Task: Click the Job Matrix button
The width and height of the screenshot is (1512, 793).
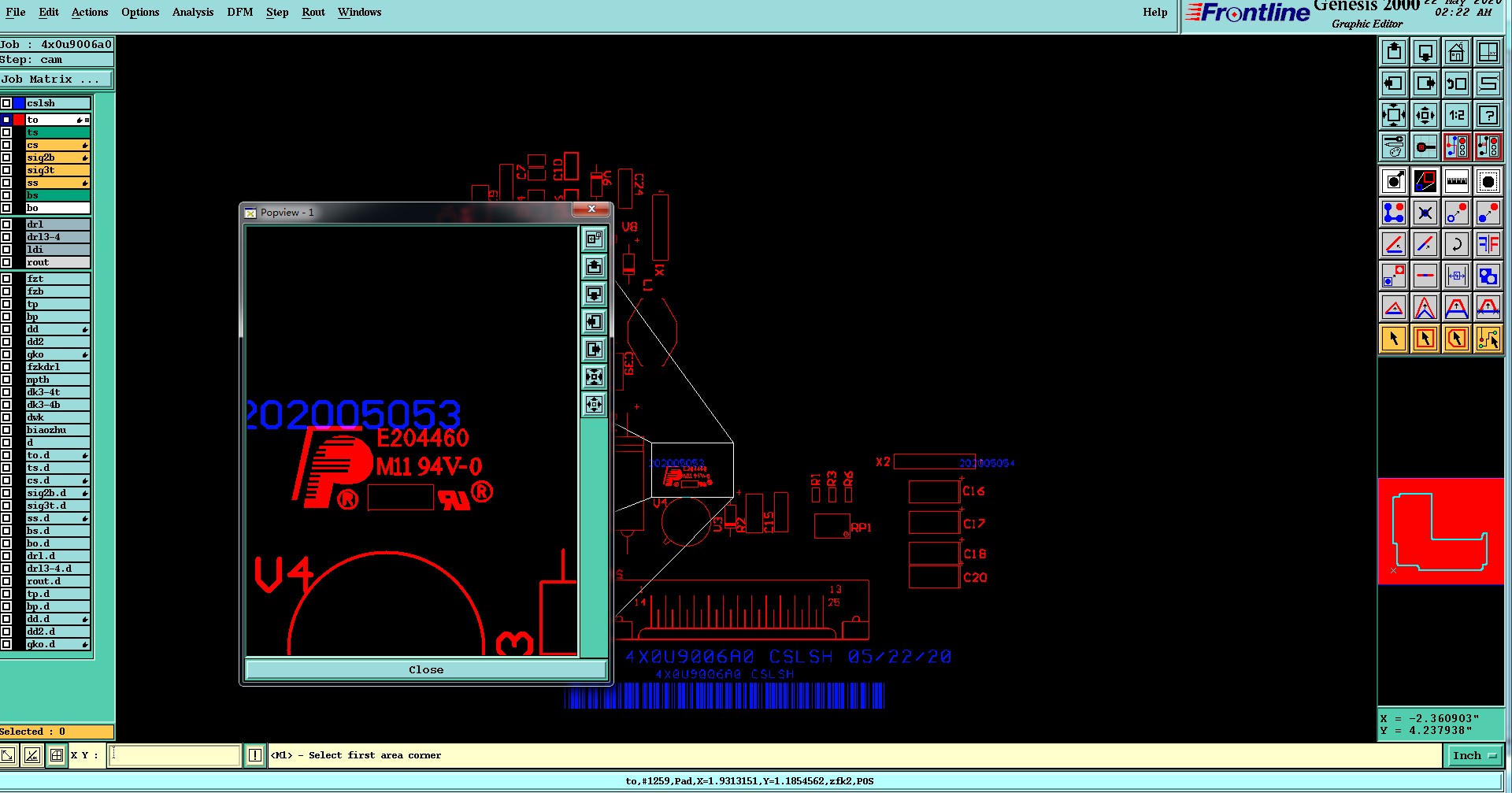Action: click(x=56, y=80)
